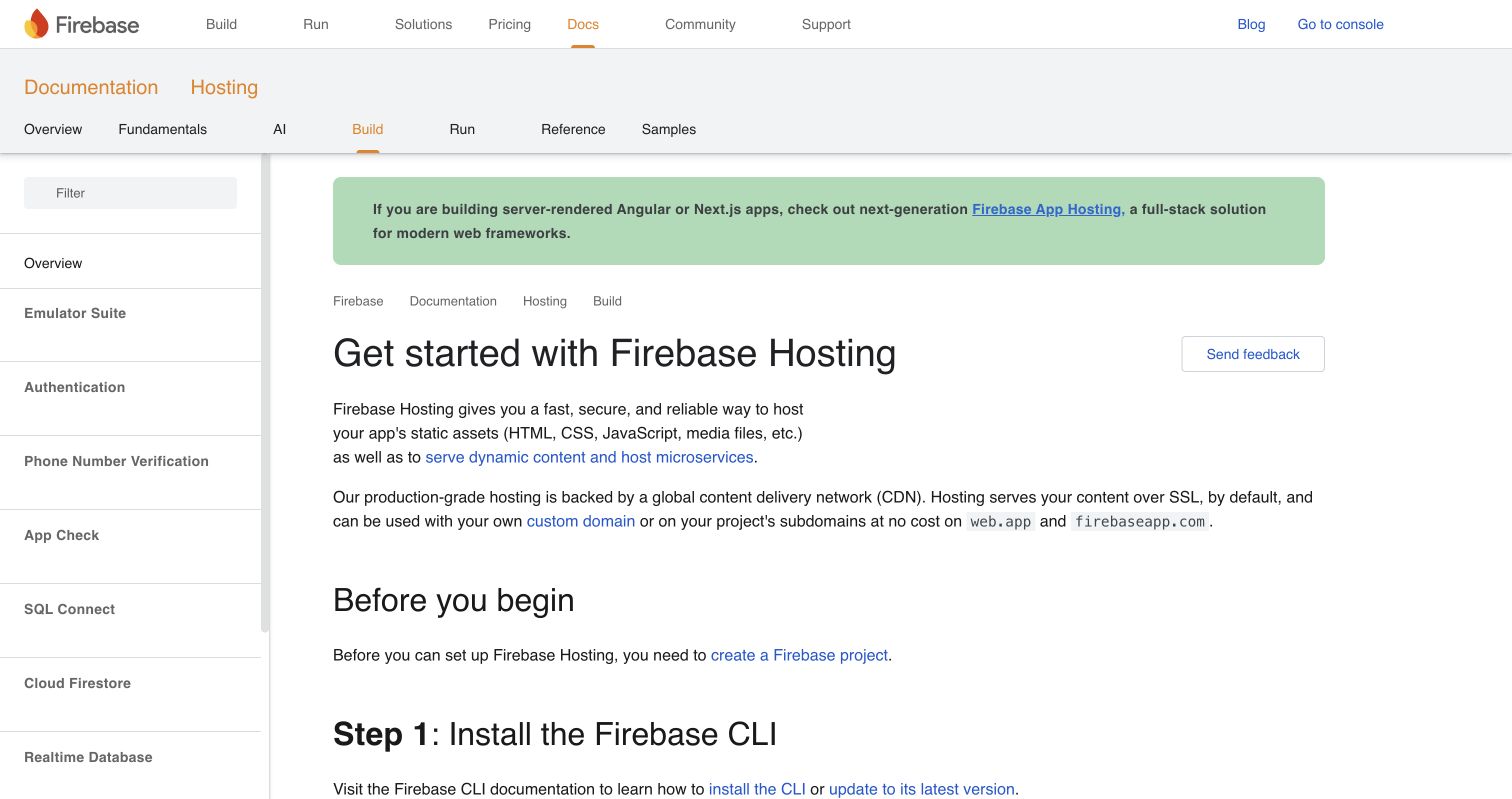1512x799 pixels.
Task: Click the Get started with Firebase Hosting heading
Action: [x=614, y=353]
